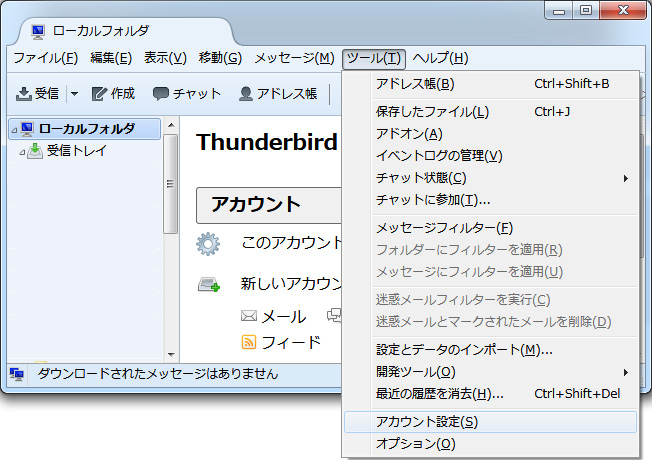The width and height of the screenshot is (652, 460).
Task: Open the 表示(V) menu
Action: tap(165, 58)
